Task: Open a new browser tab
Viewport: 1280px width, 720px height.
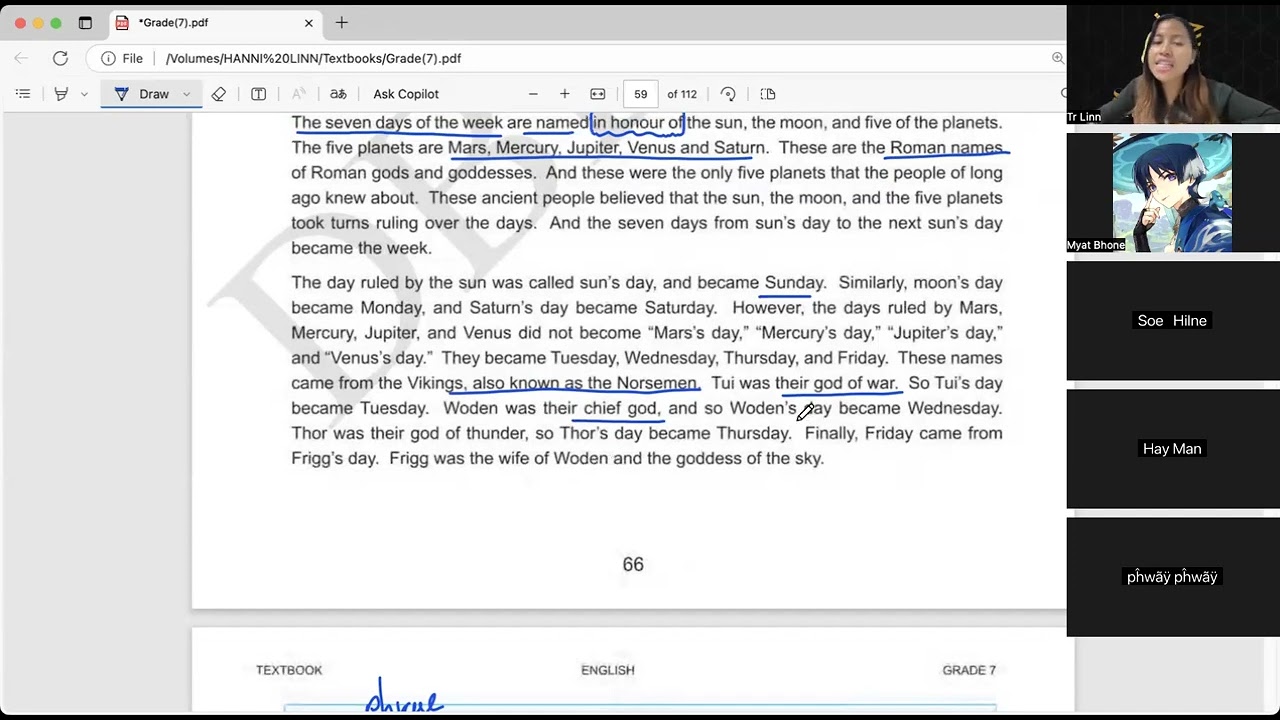Action: click(342, 22)
